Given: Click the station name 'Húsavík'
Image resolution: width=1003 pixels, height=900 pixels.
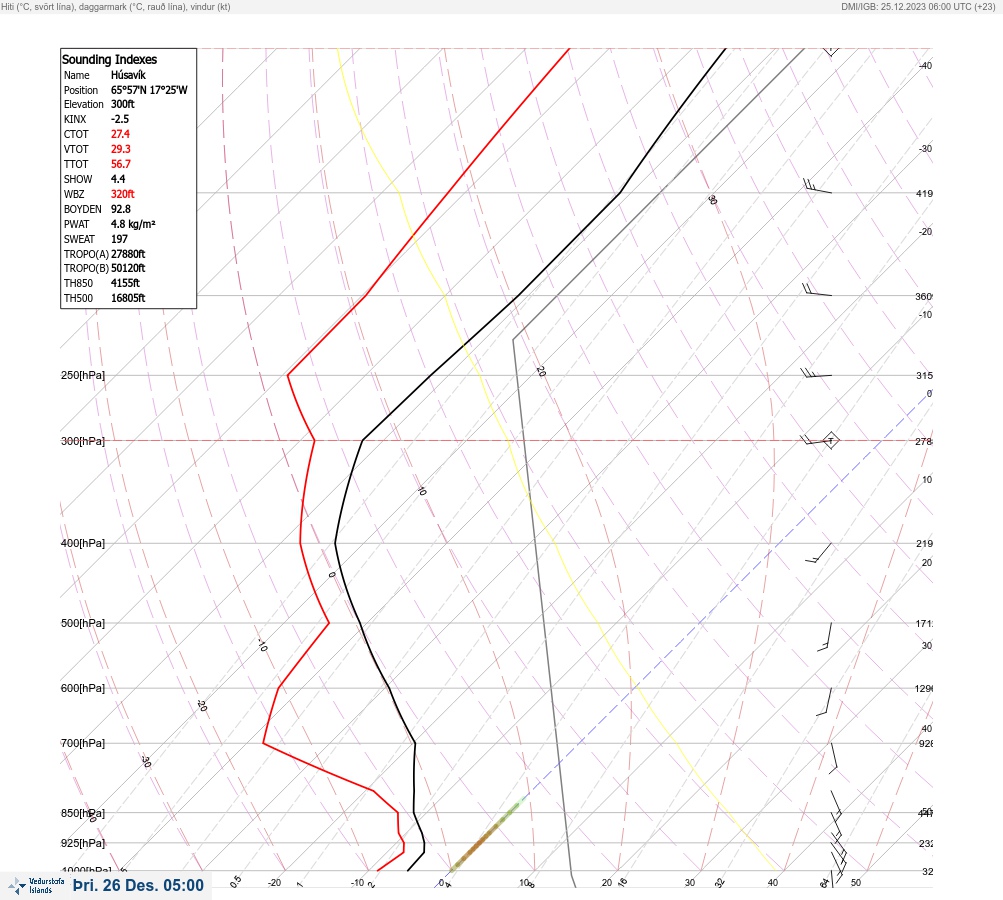Looking at the screenshot, I should pos(128,75).
